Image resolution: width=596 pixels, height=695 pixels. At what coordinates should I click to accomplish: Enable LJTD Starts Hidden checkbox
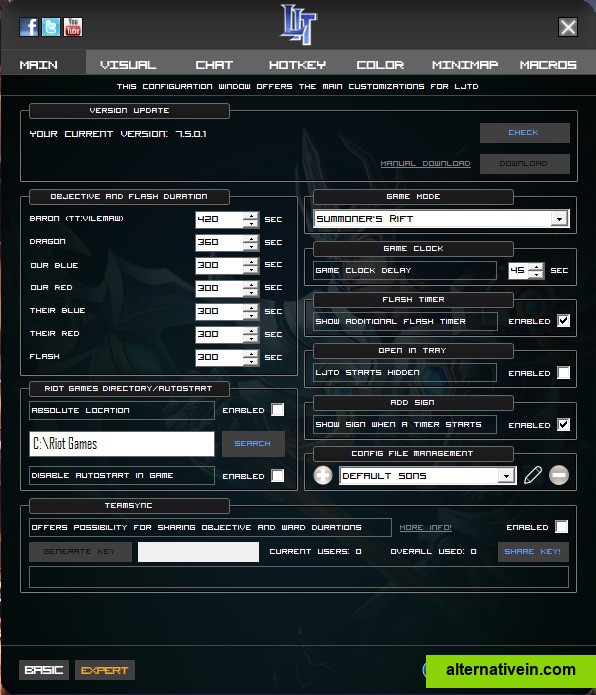563,372
